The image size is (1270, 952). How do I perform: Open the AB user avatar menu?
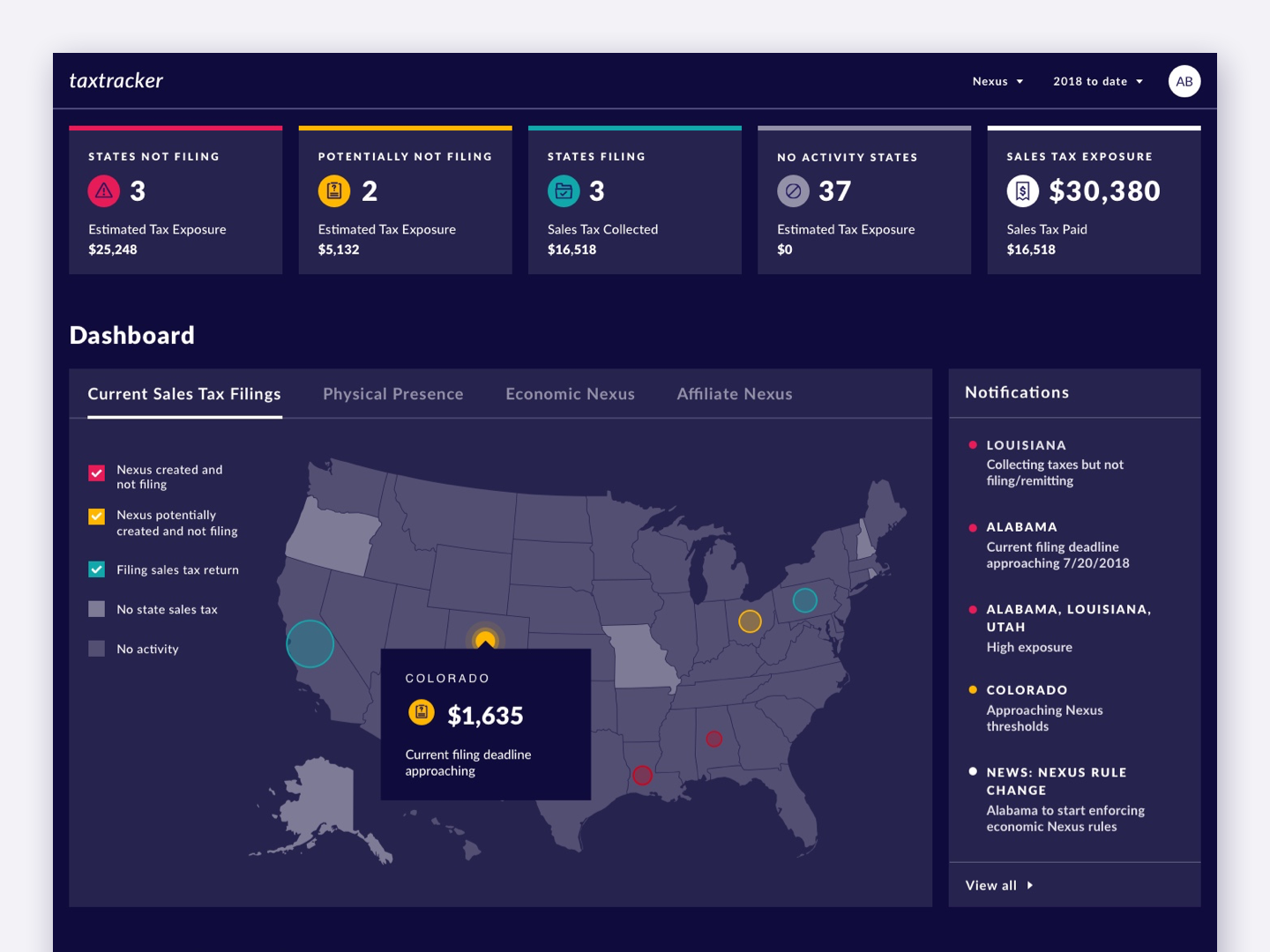pyautogui.click(x=1184, y=81)
